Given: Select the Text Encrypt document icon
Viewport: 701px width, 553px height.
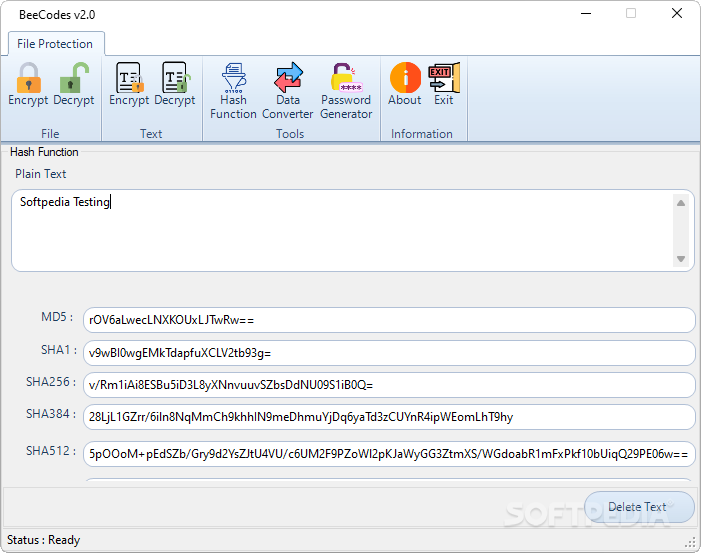Looking at the screenshot, I should [x=129, y=84].
